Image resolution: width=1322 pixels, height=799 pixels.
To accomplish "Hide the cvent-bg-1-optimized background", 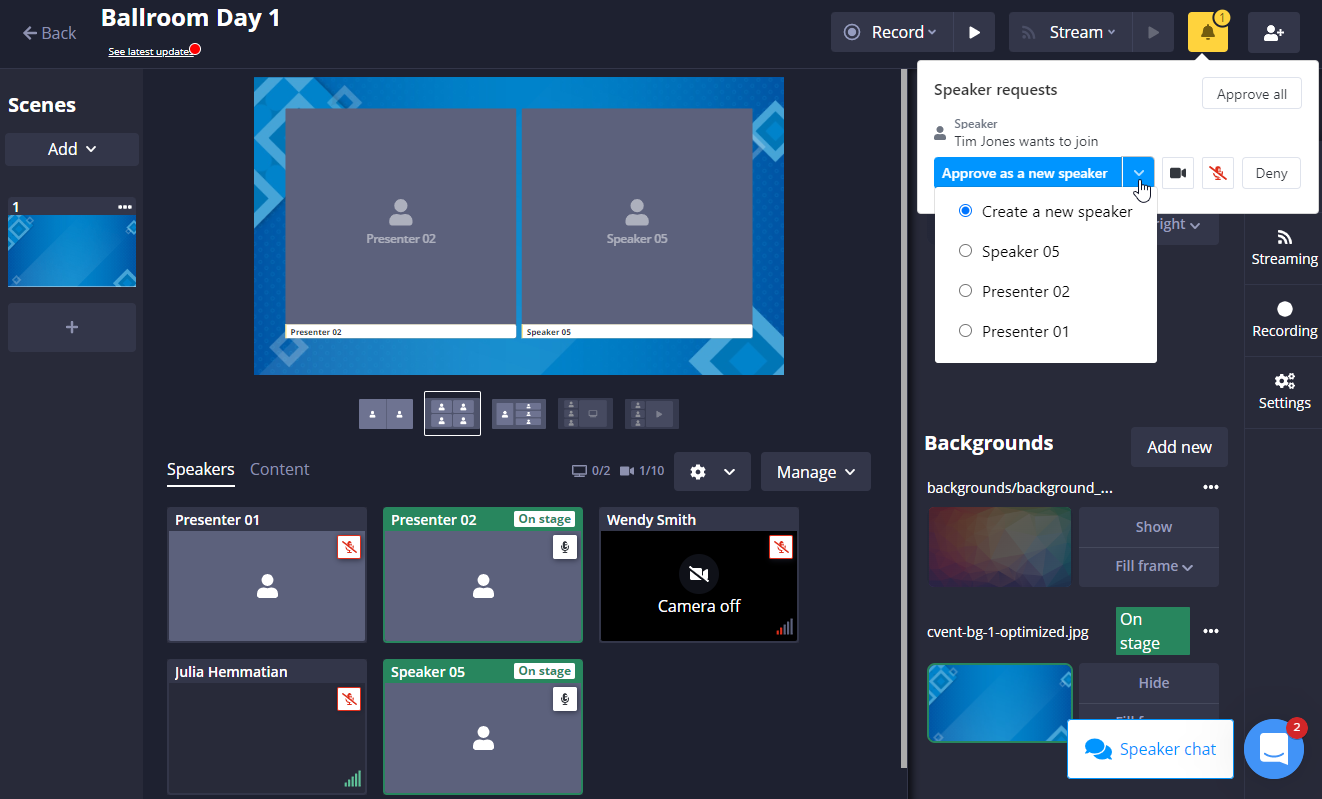I will click(1149, 683).
